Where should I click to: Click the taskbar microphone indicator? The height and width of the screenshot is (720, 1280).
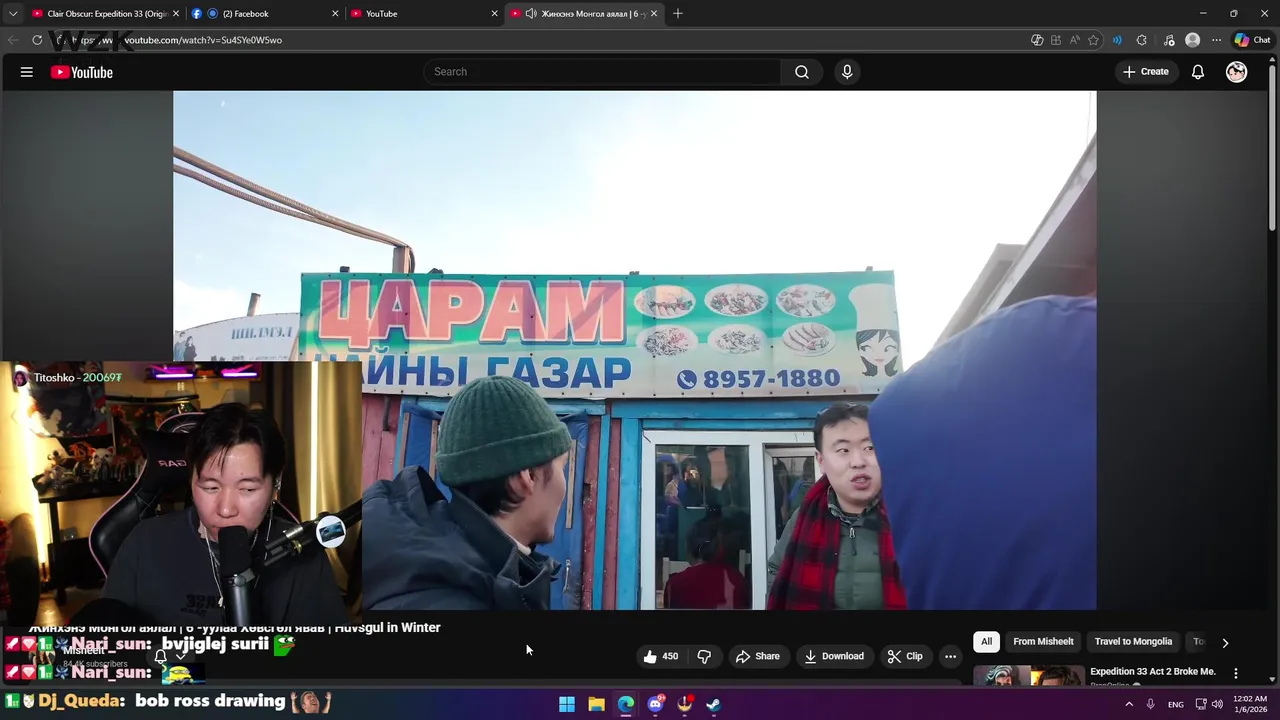1150,704
